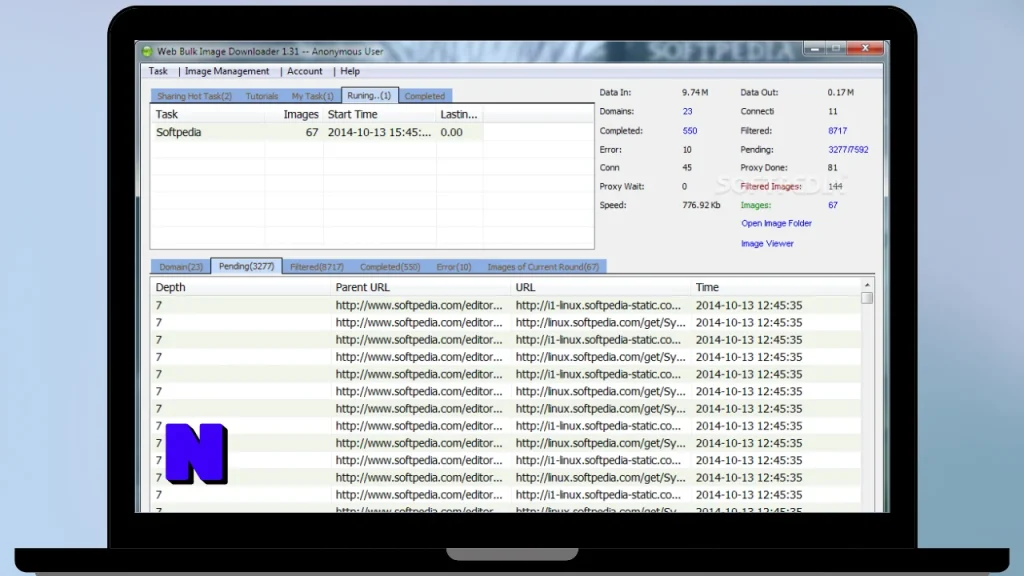Click the Images value 67
The height and width of the screenshot is (576, 1024).
833,205
